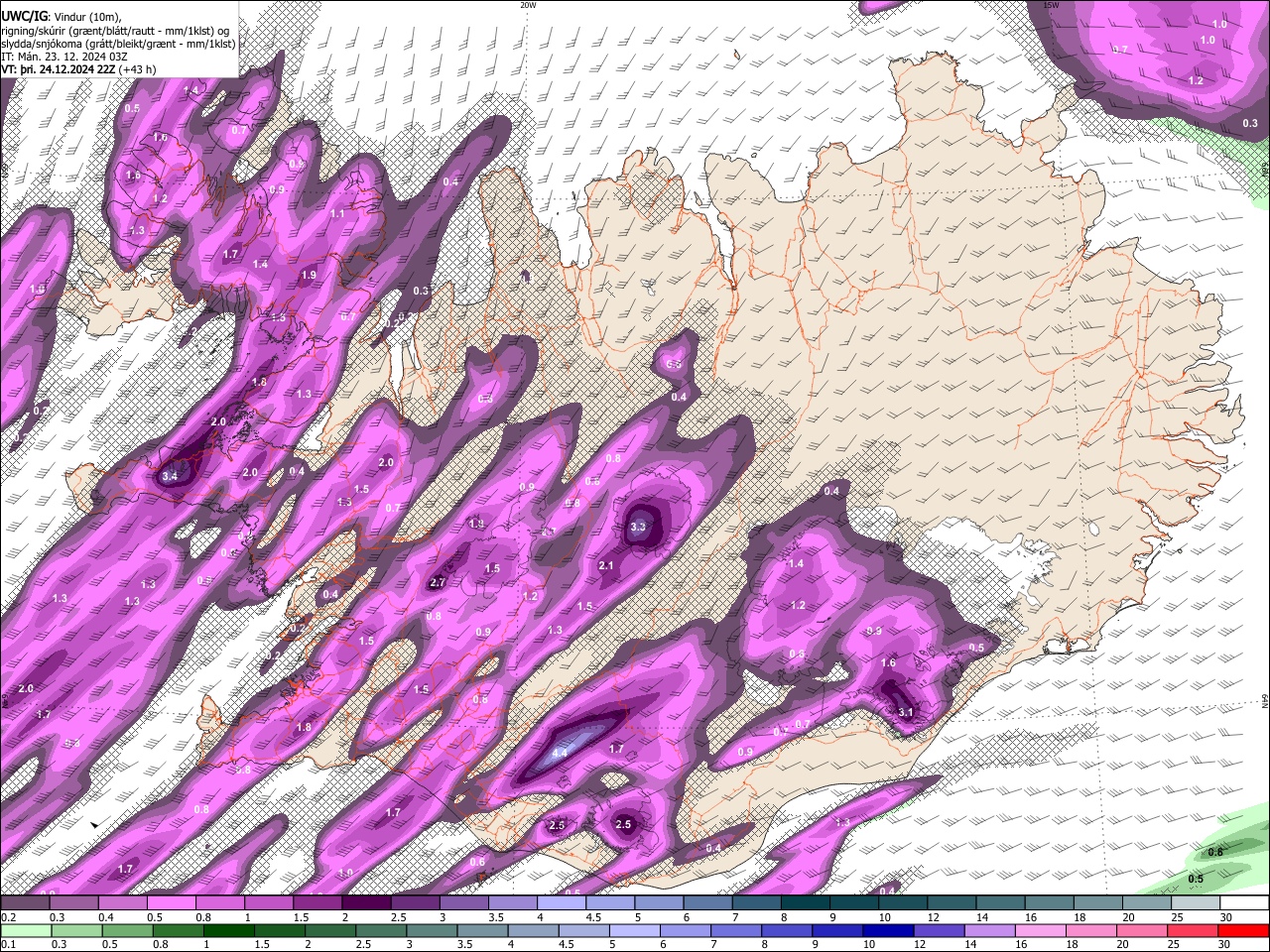The width and height of the screenshot is (1270, 952).
Task: Click the slydda/snjókoma legend description line
Action: tap(118, 44)
